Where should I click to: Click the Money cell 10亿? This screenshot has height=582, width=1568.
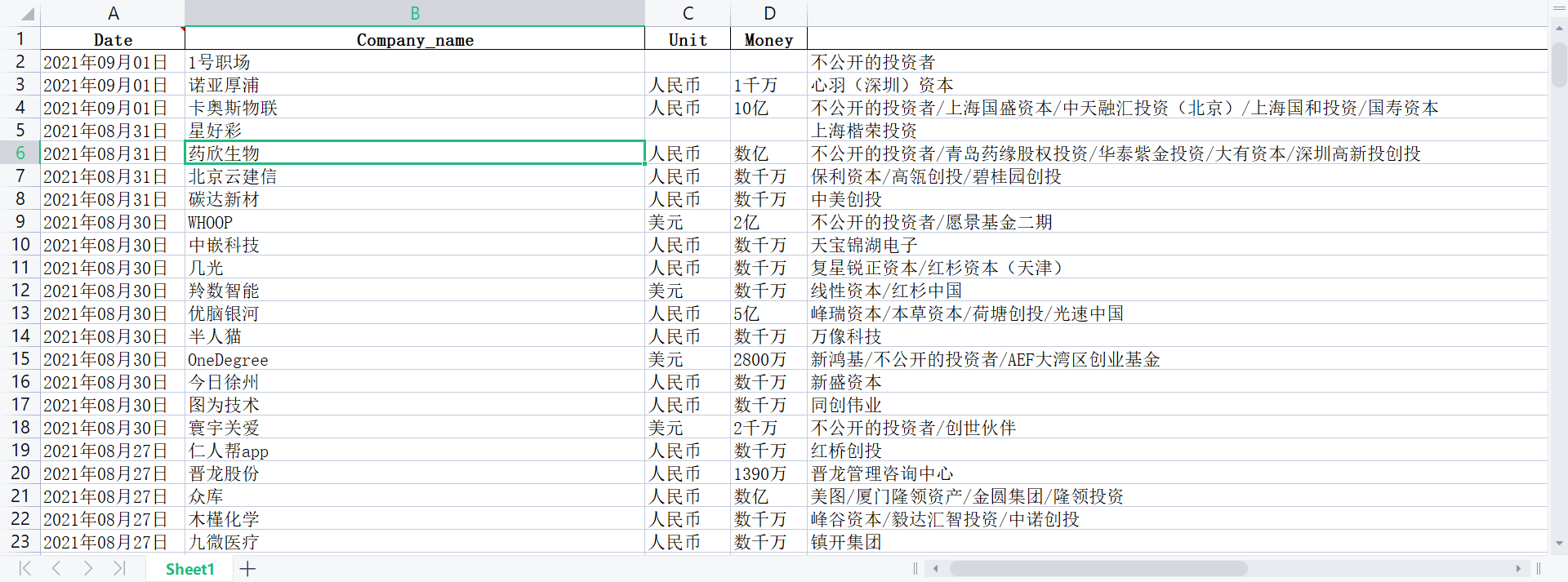(x=769, y=107)
